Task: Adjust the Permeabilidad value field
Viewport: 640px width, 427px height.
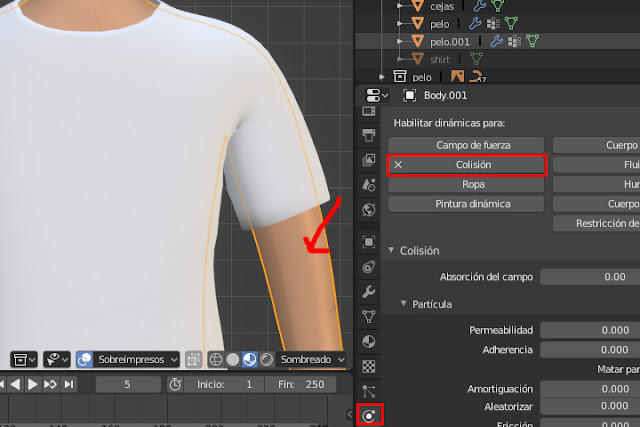Action: point(590,330)
